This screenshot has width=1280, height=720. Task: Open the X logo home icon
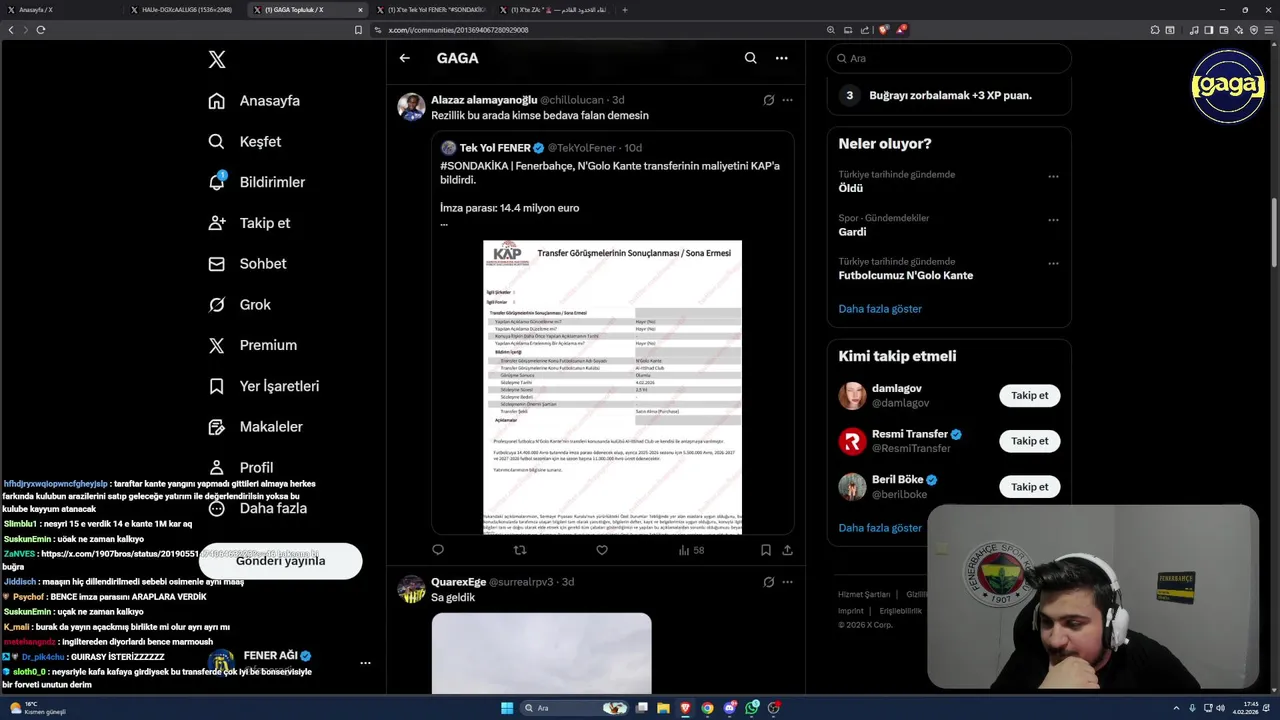pyautogui.click(x=217, y=60)
